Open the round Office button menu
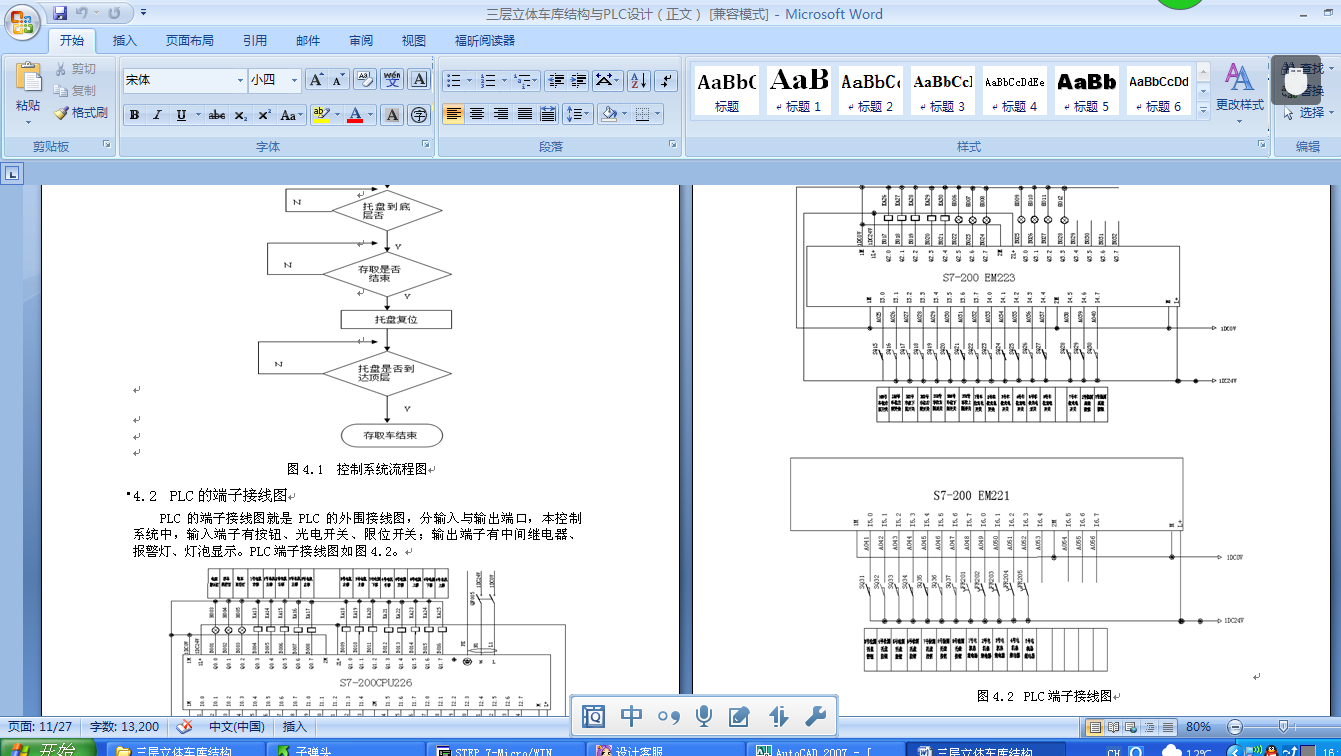This screenshot has width=1341, height=756. [23, 21]
